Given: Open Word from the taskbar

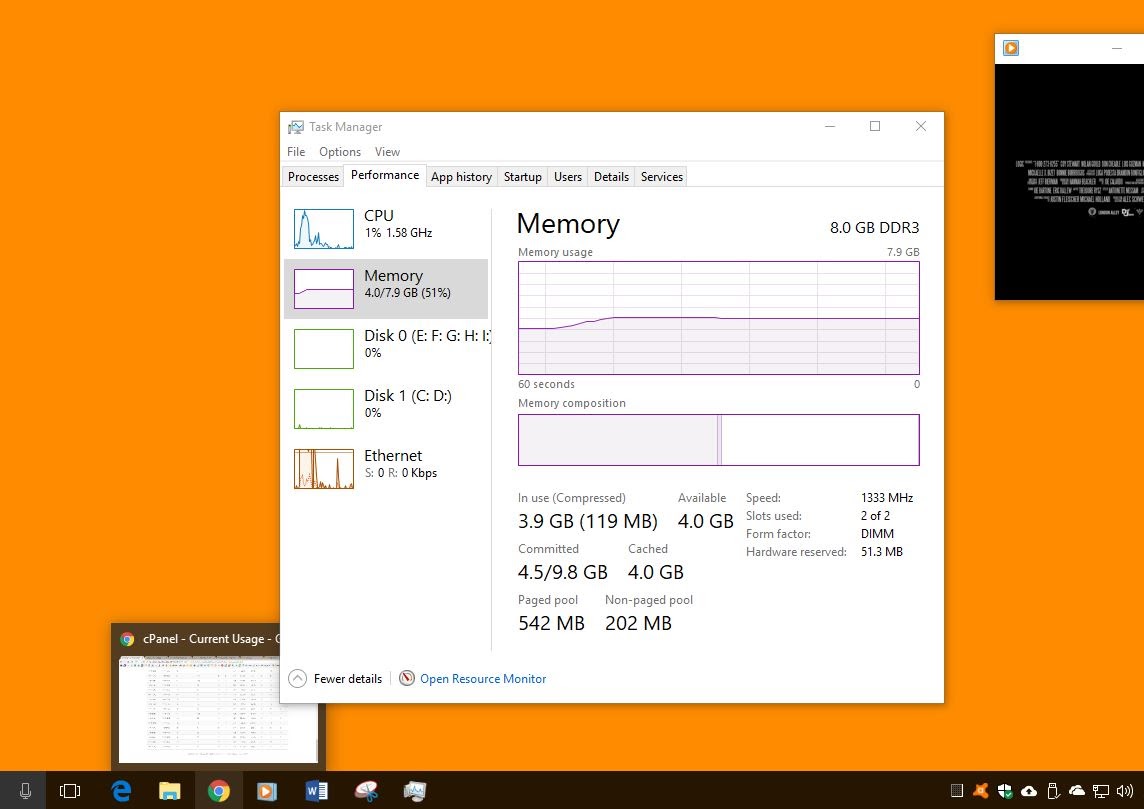Looking at the screenshot, I should pyautogui.click(x=316, y=791).
